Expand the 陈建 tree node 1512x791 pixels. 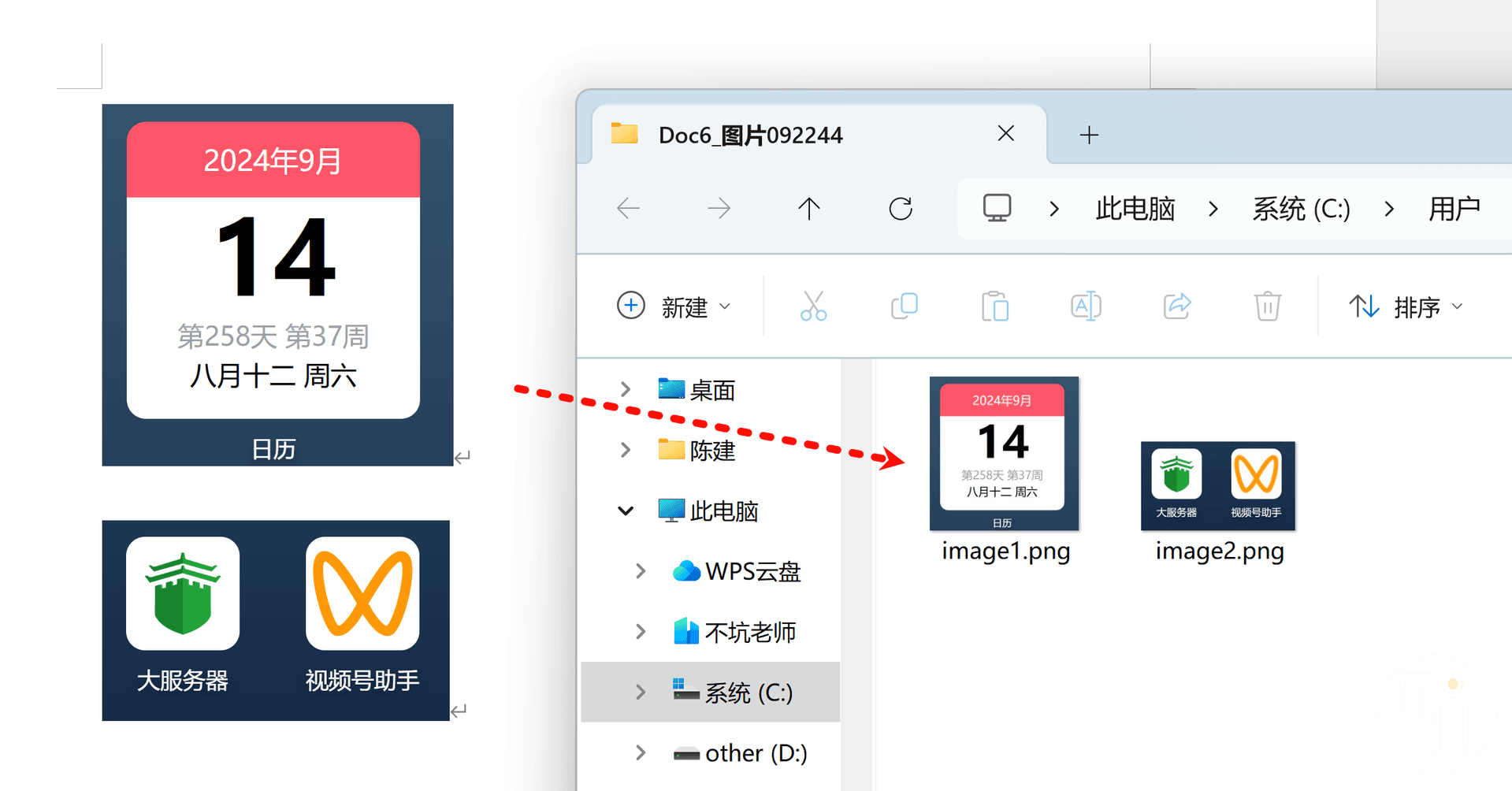626,449
